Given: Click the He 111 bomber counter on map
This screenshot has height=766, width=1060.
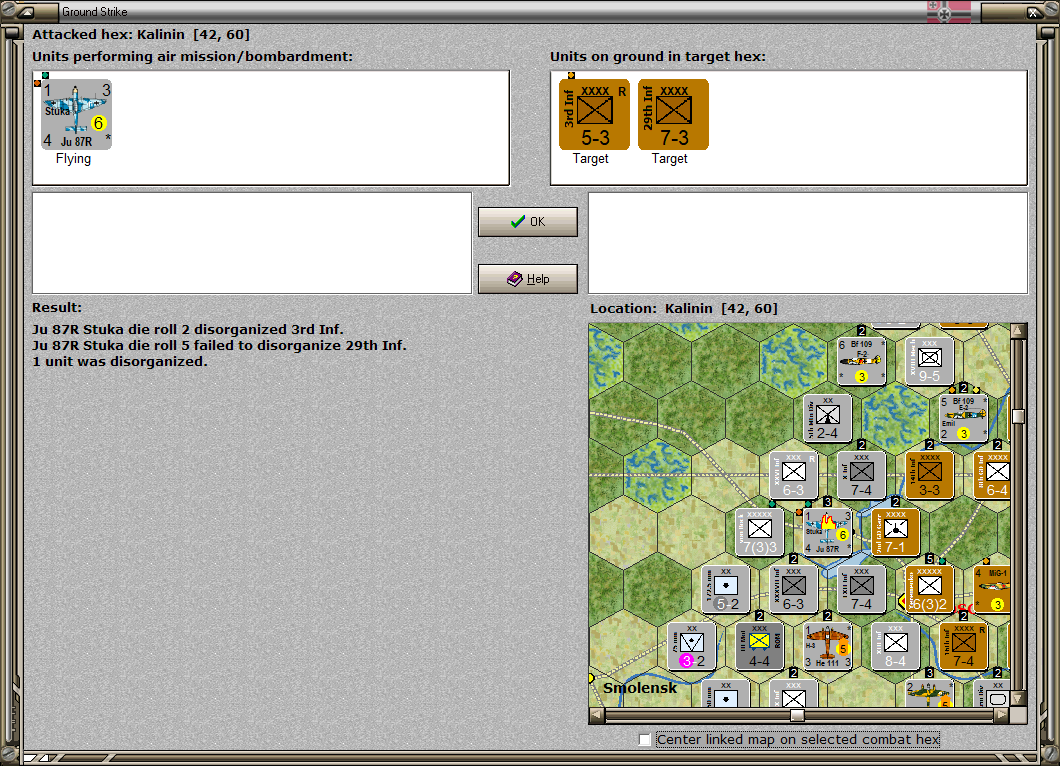Looking at the screenshot, I should click(x=827, y=646).
